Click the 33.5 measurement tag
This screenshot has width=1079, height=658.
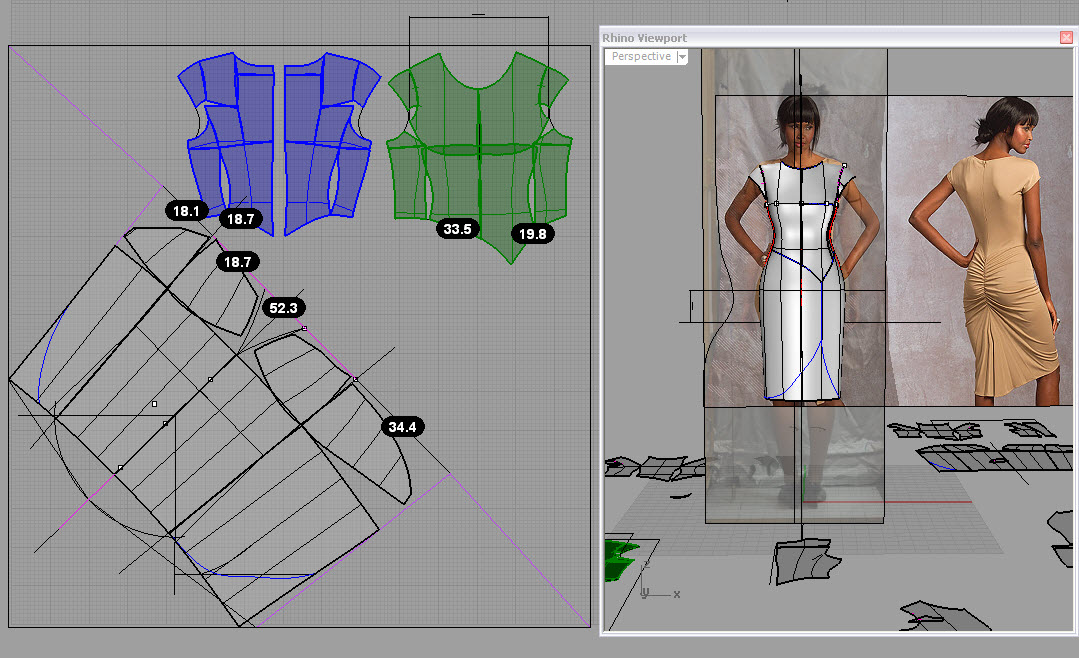pos(457,229)
